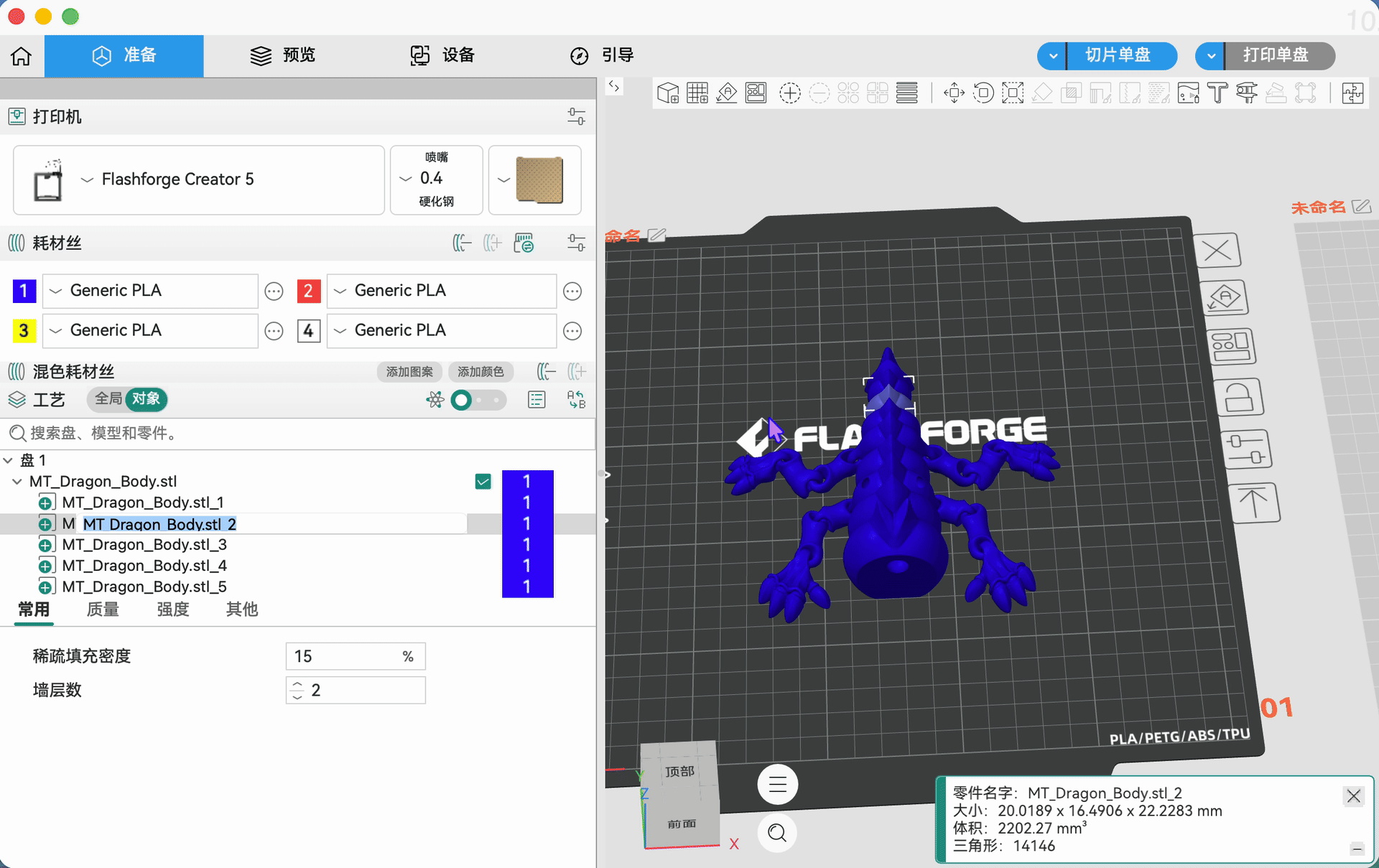This screenshot has width=1379, height=868.
Task: Open the build plate type dropdown
Action: tap(534, 179)
